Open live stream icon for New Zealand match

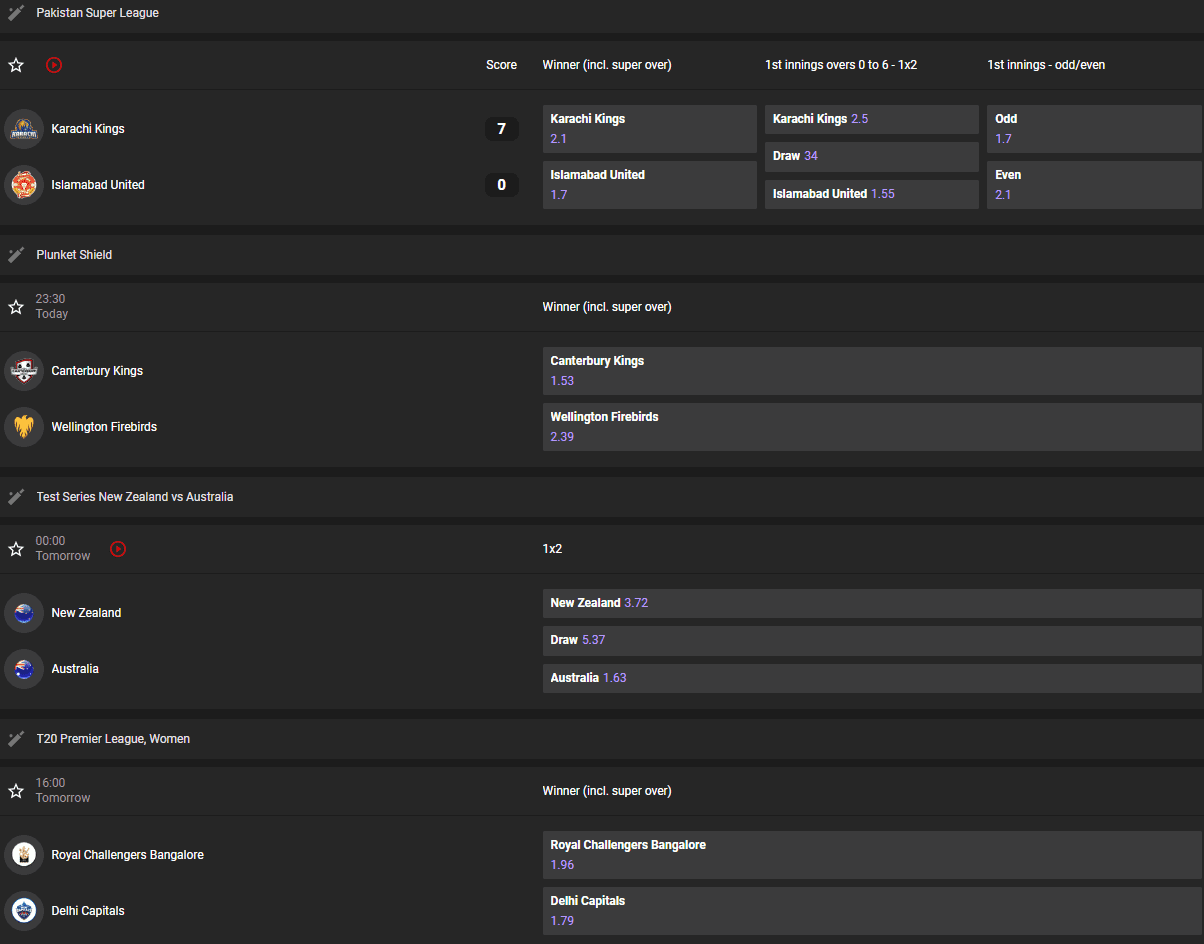pos(118,549)
